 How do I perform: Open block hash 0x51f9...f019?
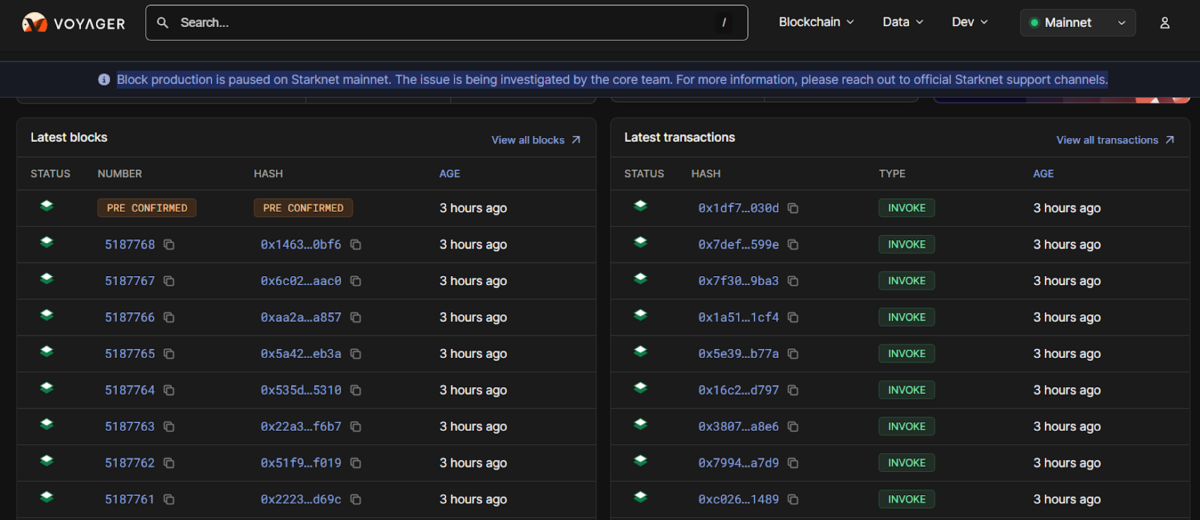[301, 463]
